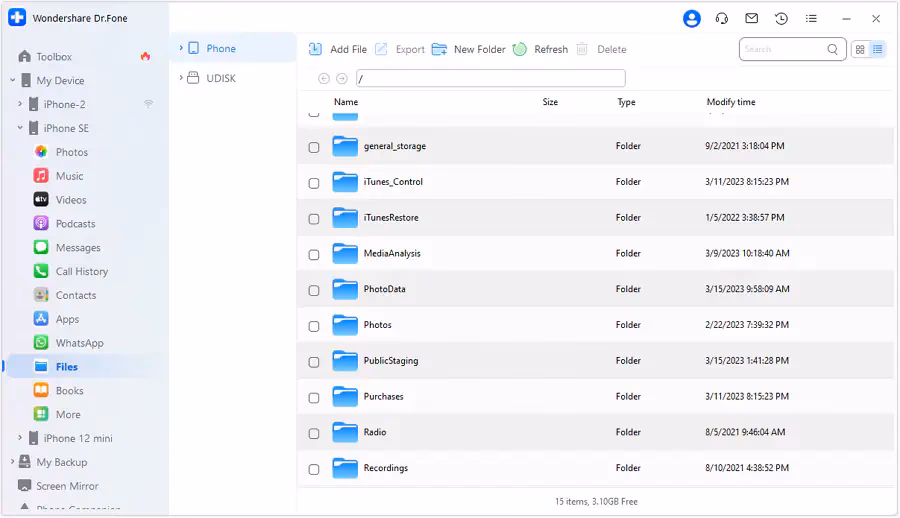Click the search magnifier icon
This screenshot has height=518, width=900.
point(832,49)
